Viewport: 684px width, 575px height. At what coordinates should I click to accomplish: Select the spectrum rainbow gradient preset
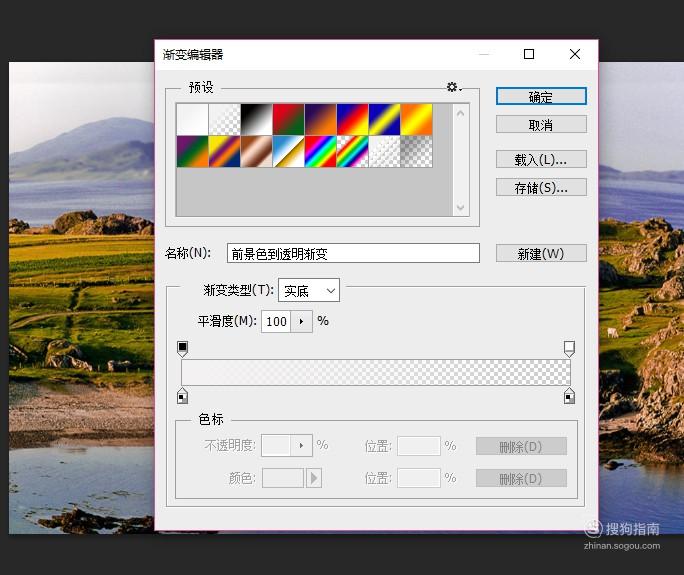(321, 151)
